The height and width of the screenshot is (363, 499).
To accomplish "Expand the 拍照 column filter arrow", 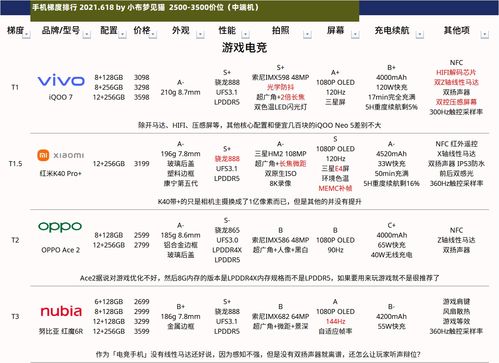I will (307, 34).
